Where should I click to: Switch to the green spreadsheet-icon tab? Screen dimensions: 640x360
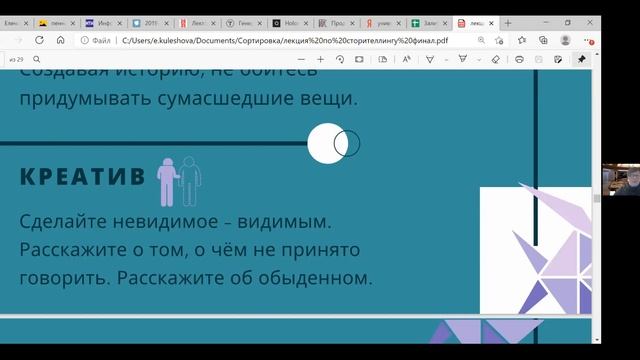click(429, 23)
